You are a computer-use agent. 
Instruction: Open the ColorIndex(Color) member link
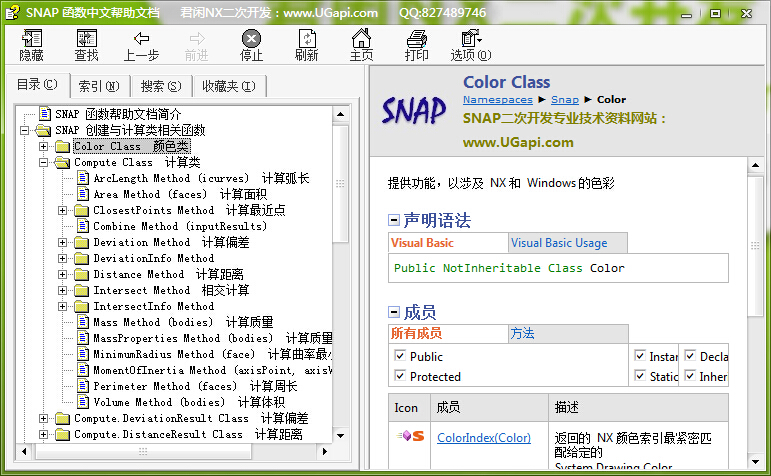click(x=484, y=437)
